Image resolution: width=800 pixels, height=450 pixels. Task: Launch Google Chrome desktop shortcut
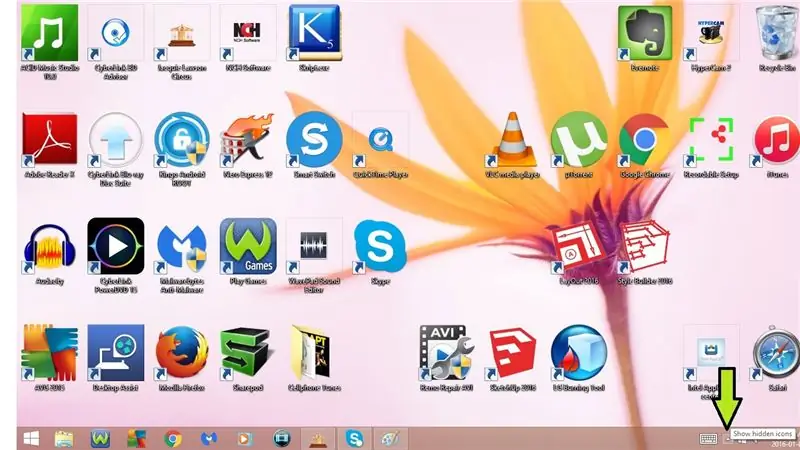point(645,140)
